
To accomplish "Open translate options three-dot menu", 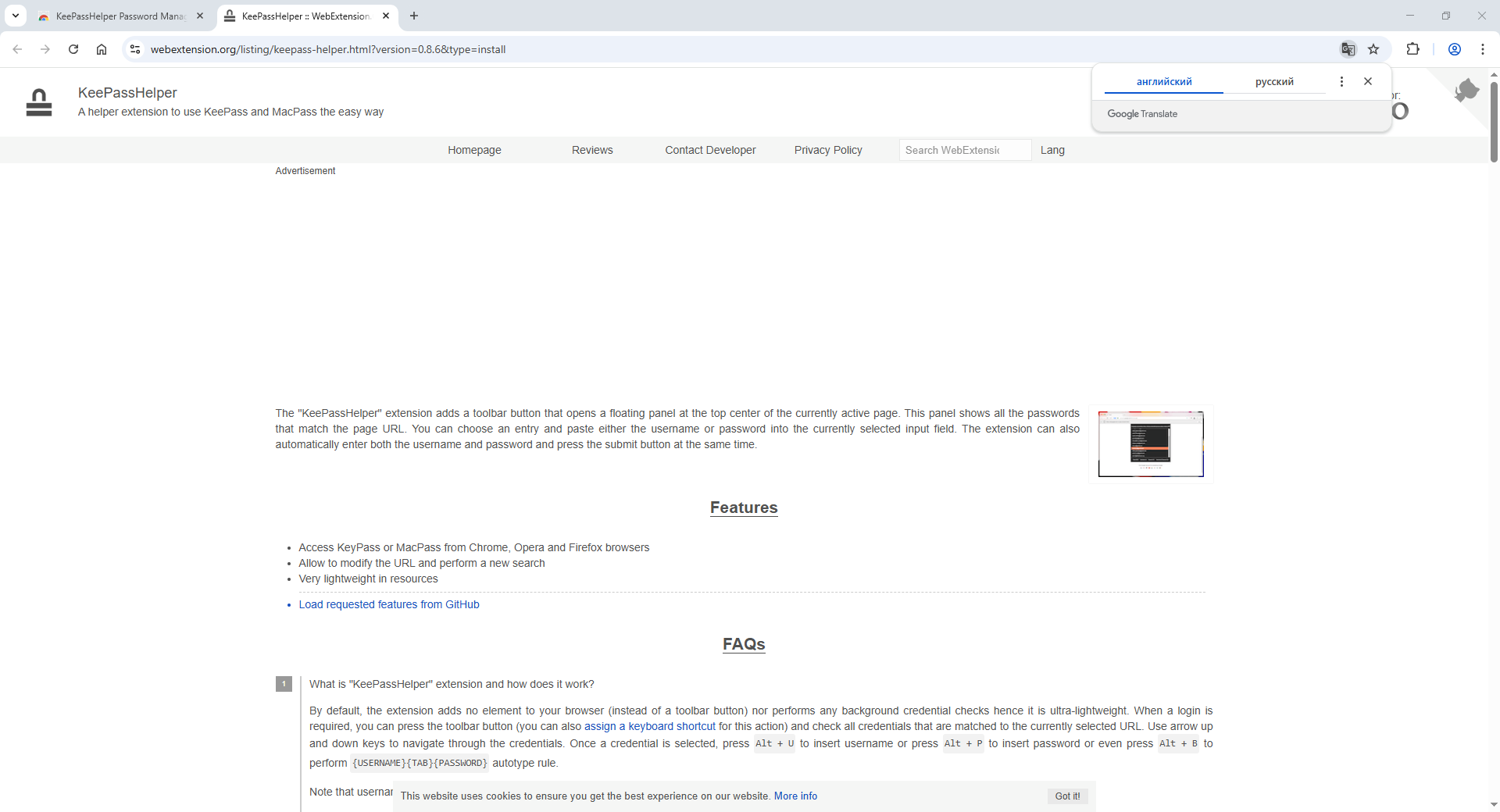I will coord(1341,81).
